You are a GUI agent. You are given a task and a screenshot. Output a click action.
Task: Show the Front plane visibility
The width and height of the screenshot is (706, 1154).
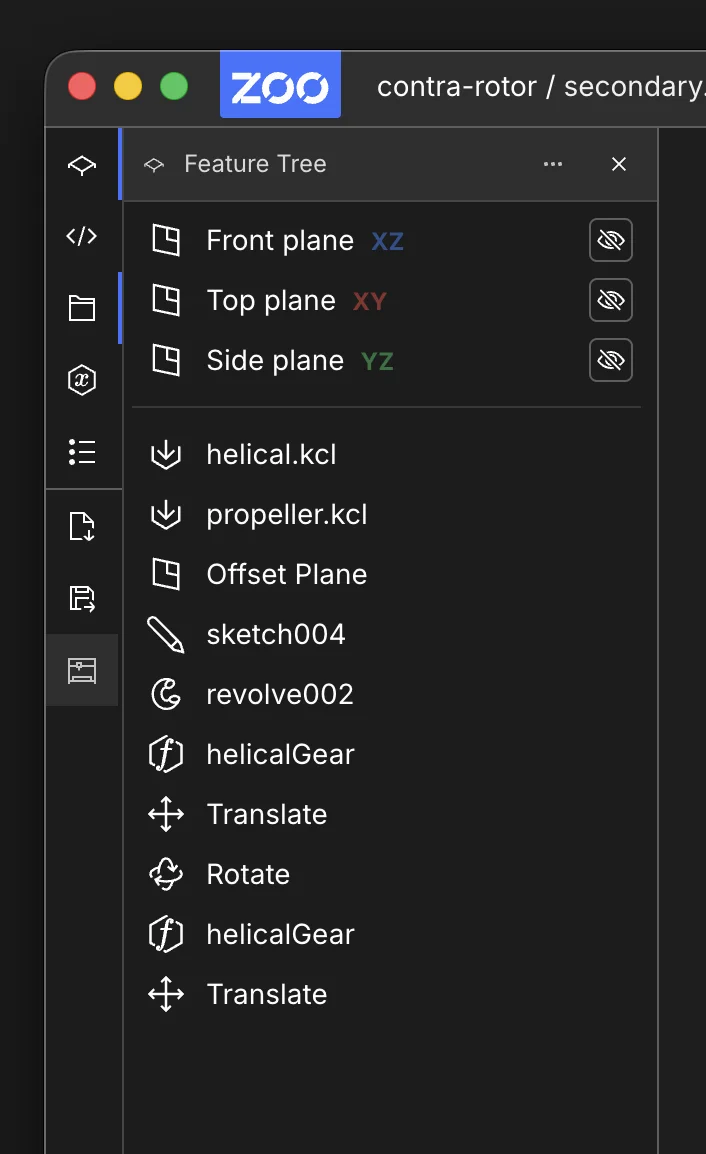(x=611, y=240)
